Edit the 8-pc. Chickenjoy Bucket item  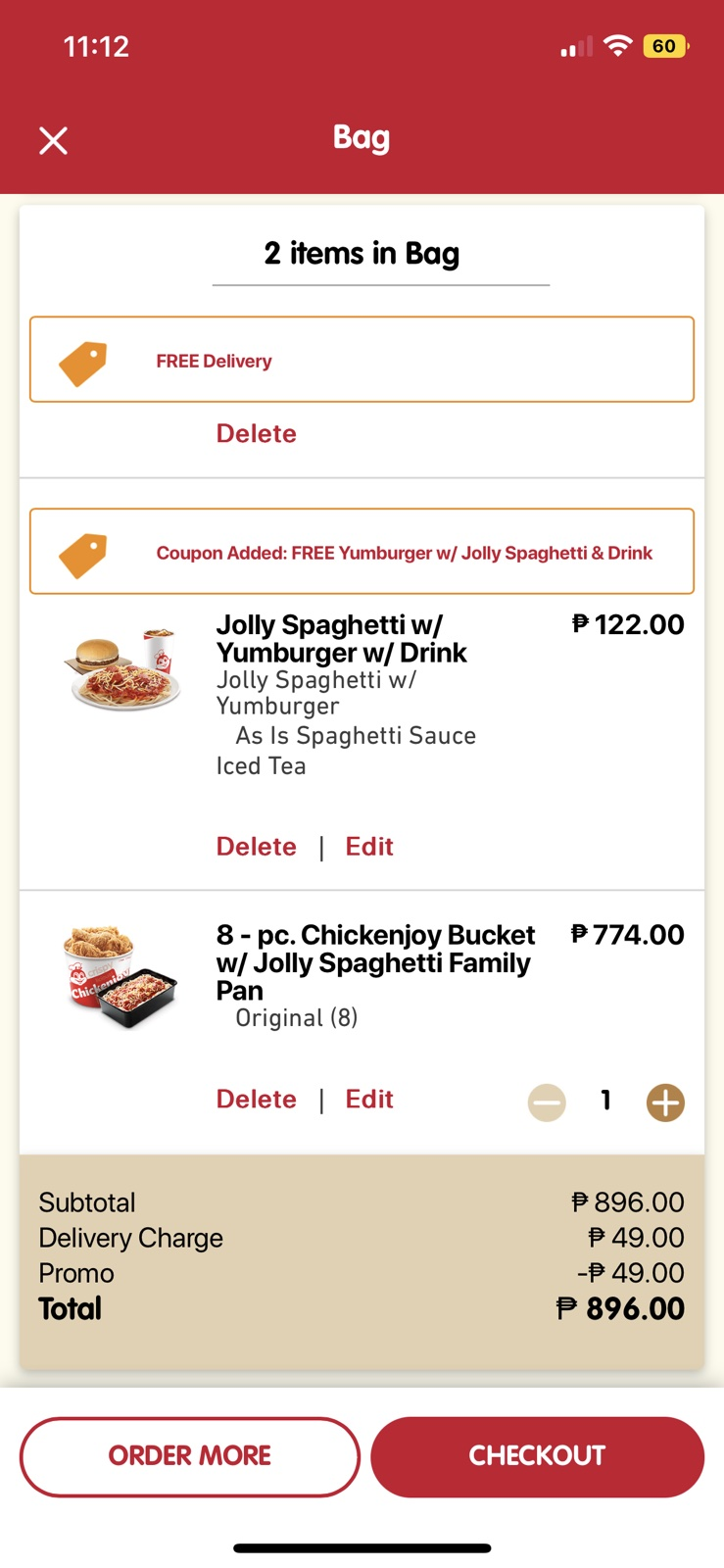click(x=369, y=1100)
